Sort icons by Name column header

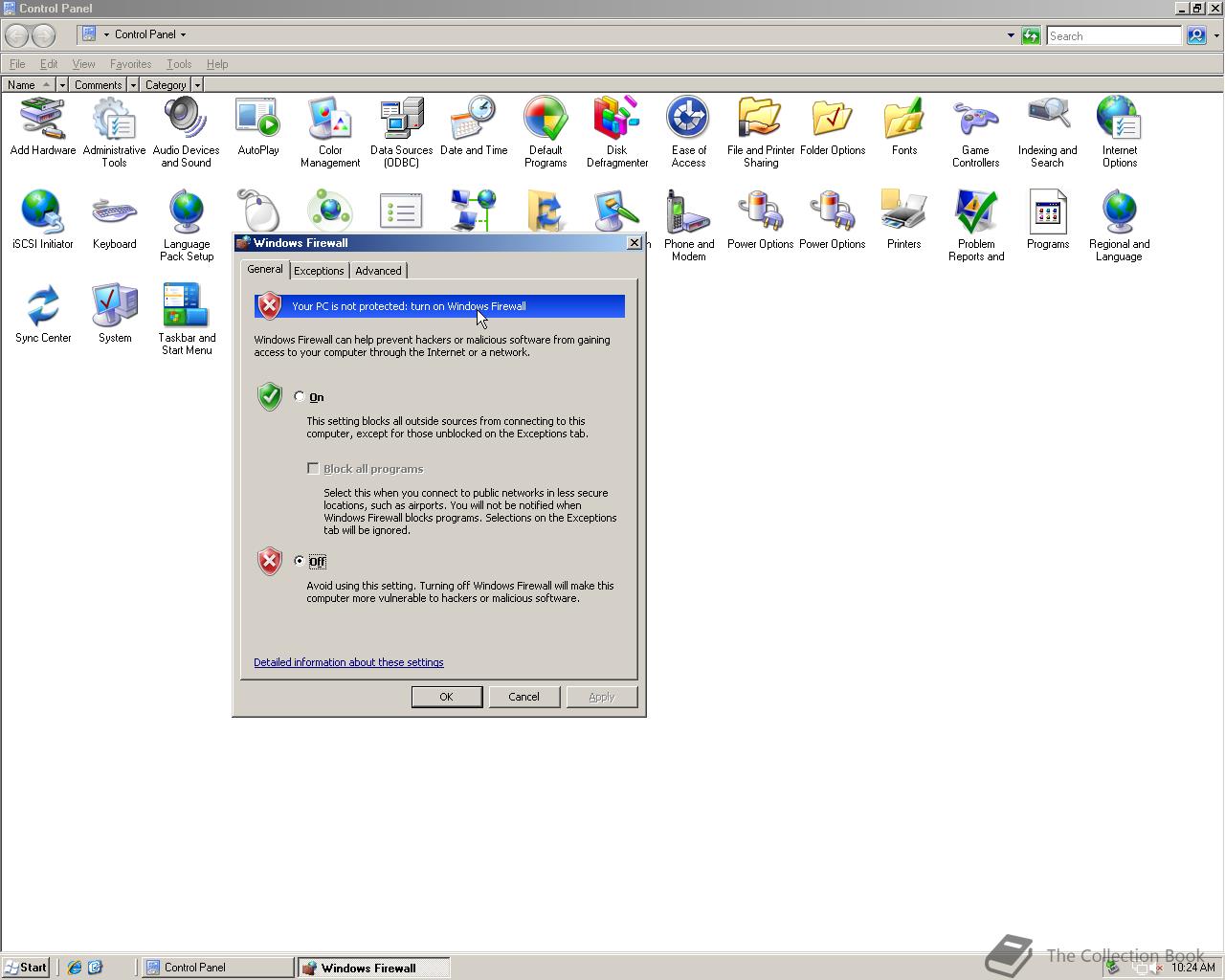pos(29,85)
